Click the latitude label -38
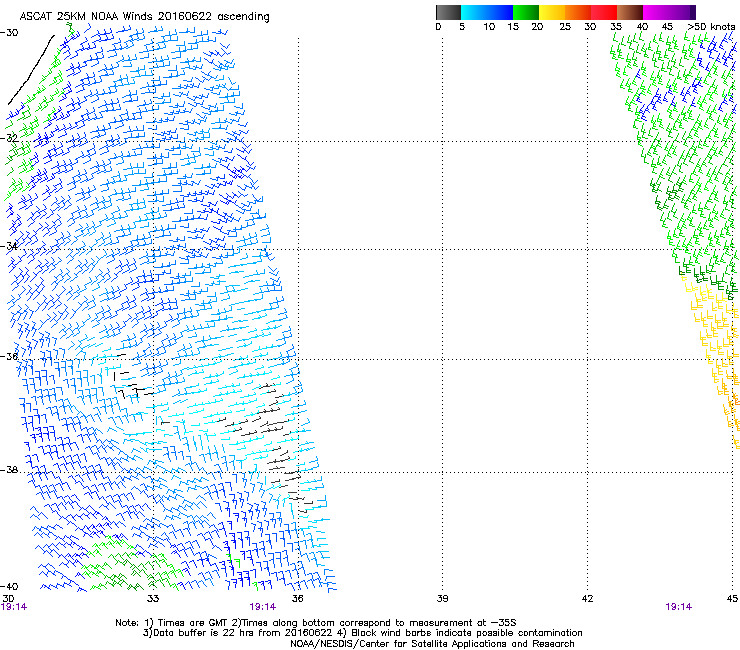 click(x=9, y=470)
